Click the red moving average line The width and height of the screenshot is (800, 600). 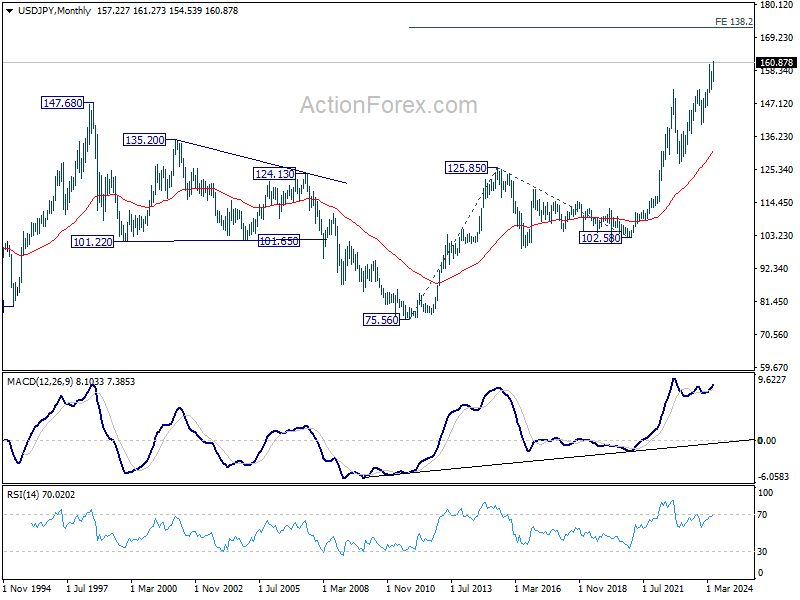pos(378,240)
